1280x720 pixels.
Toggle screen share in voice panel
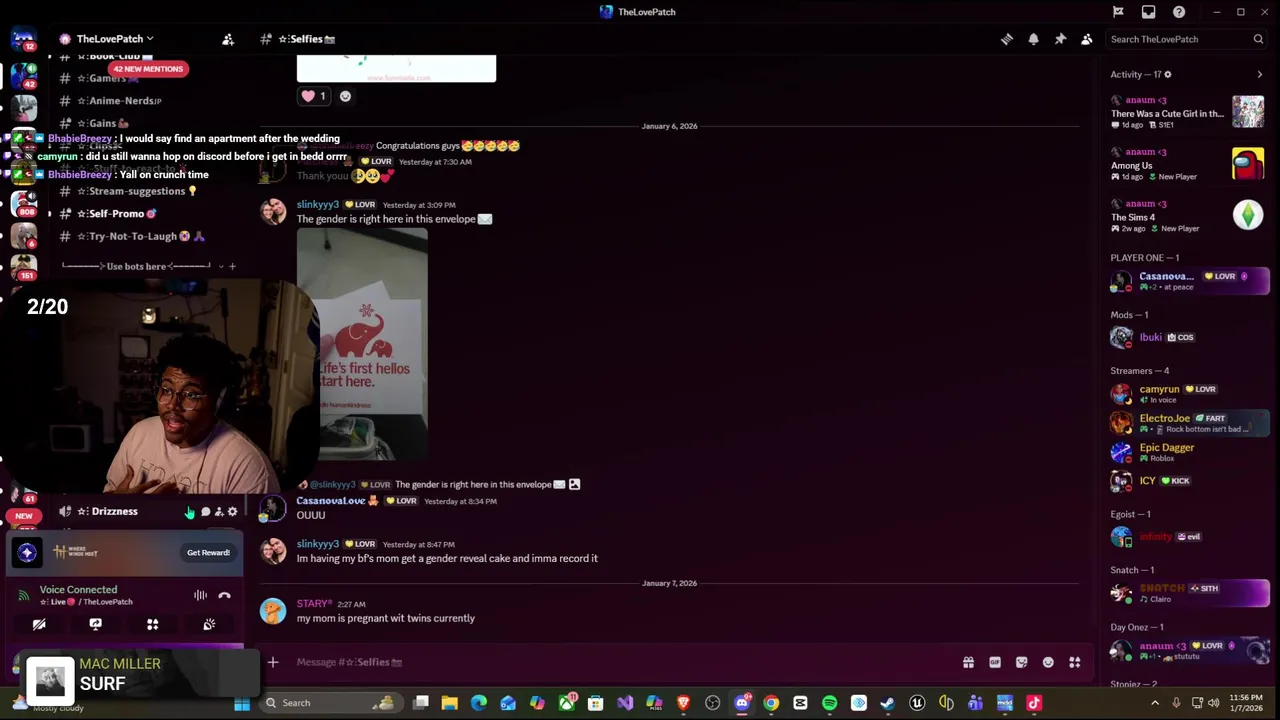(x=95, y=624)
